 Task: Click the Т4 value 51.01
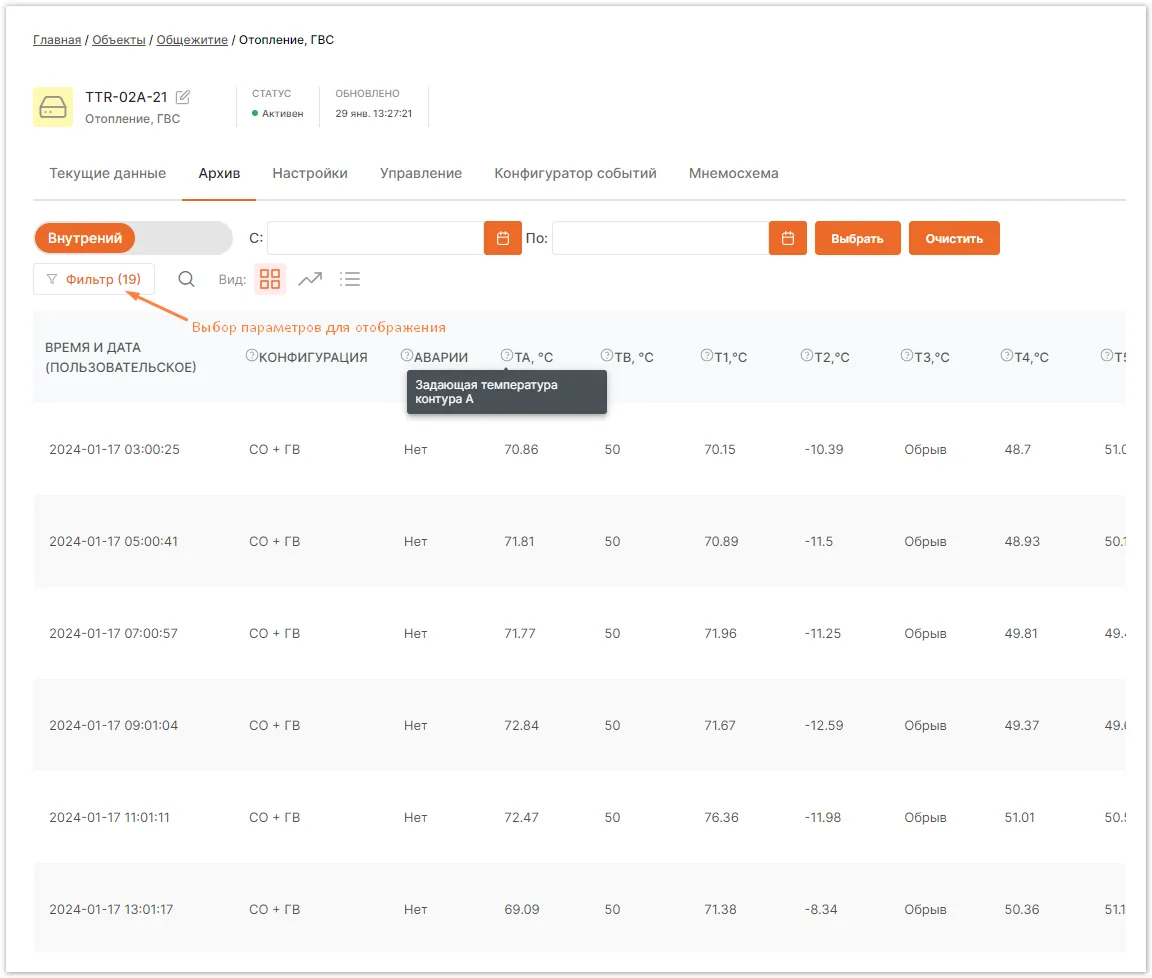click(1019, 817)
